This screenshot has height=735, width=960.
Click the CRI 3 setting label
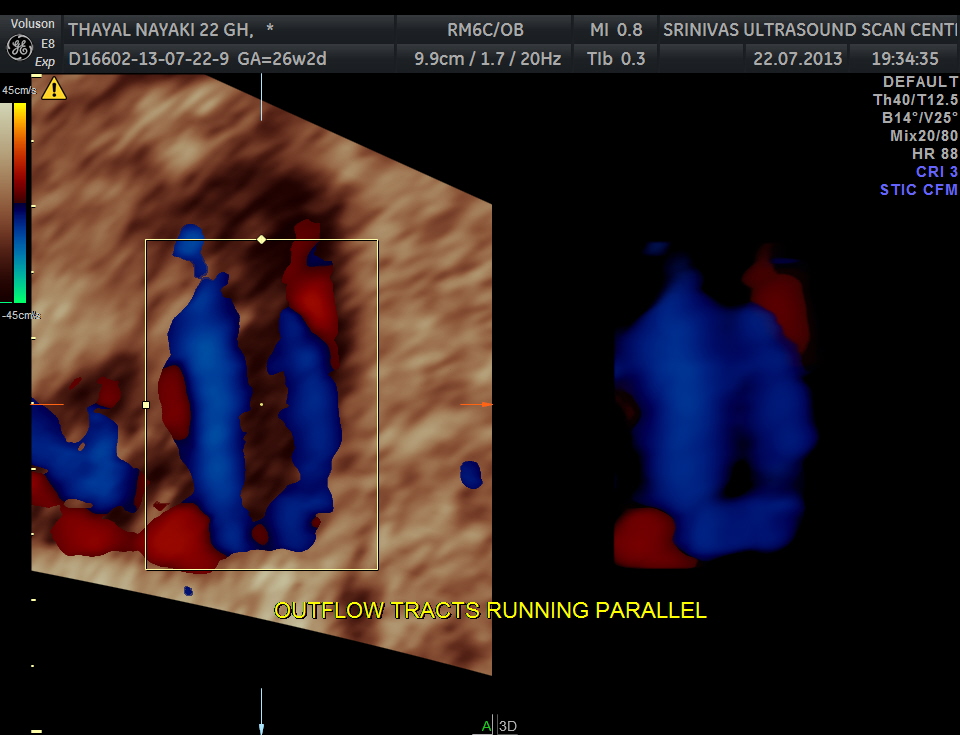pyautogui.click(x=936, y=172)
